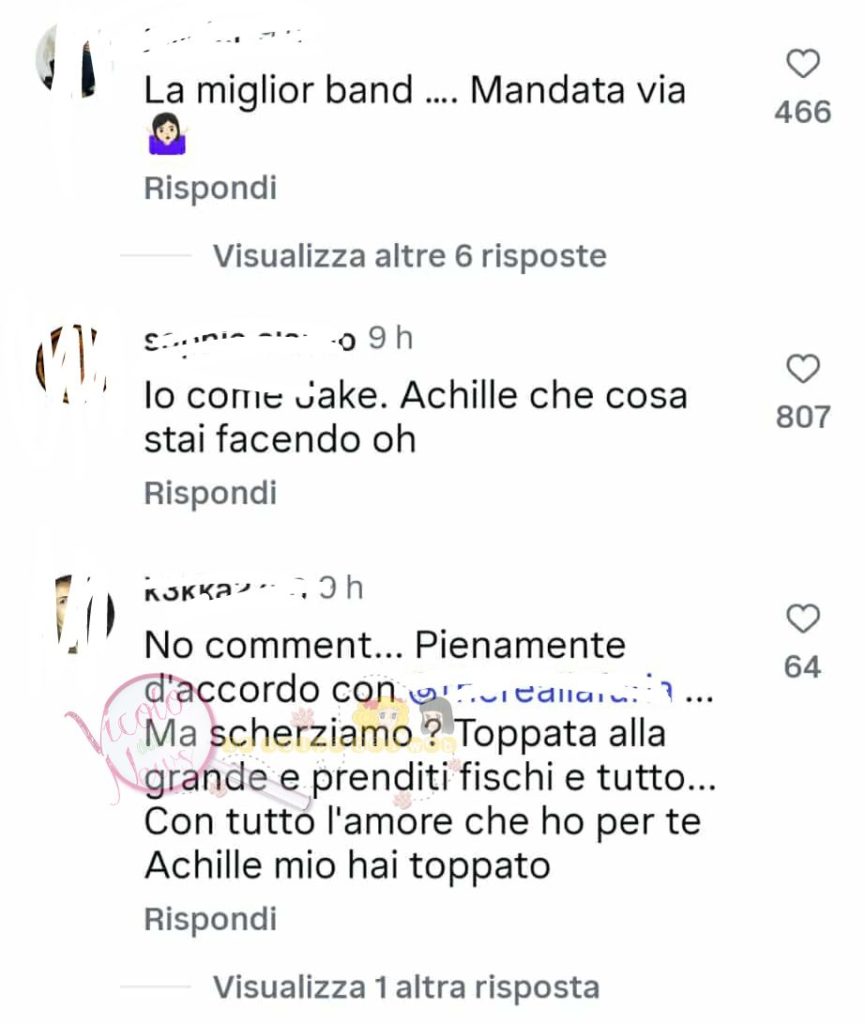This screenshot has height=1024, width=865.
Task: Open the 807 likes count
Action: (802, 417)
